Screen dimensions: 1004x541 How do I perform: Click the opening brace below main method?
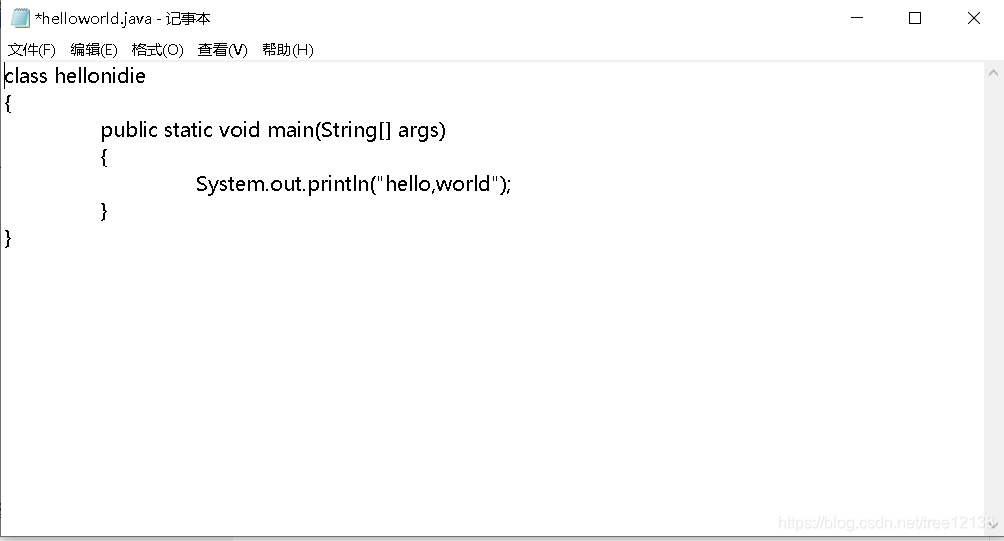104,157
